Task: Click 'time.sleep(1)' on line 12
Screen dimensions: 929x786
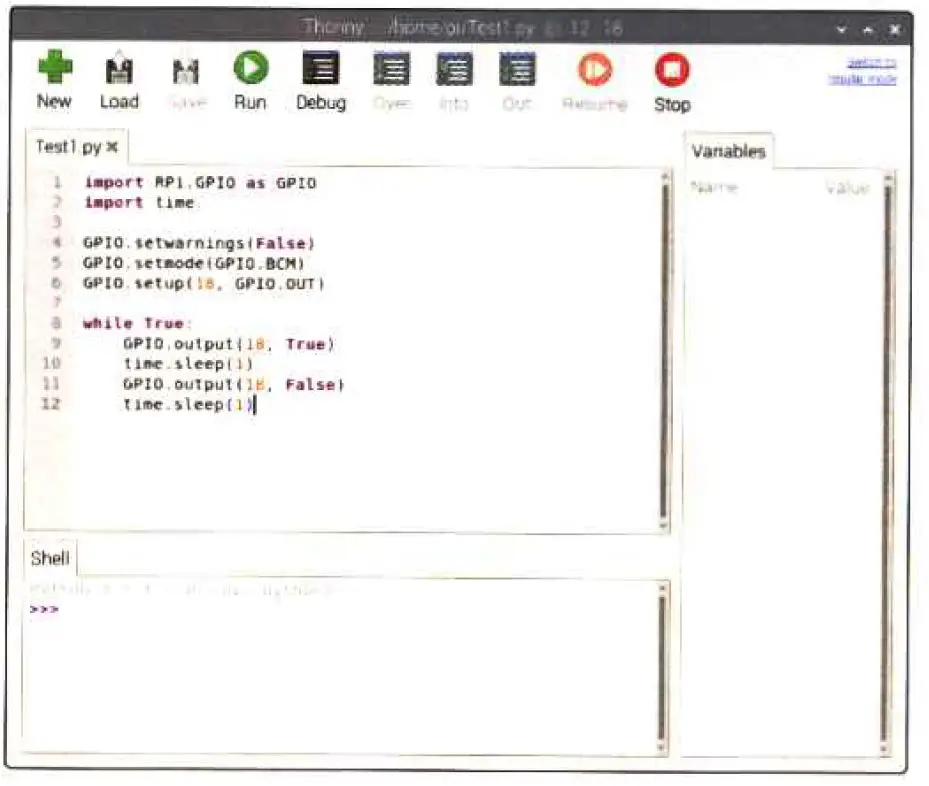Action: (x=188, y=404)
